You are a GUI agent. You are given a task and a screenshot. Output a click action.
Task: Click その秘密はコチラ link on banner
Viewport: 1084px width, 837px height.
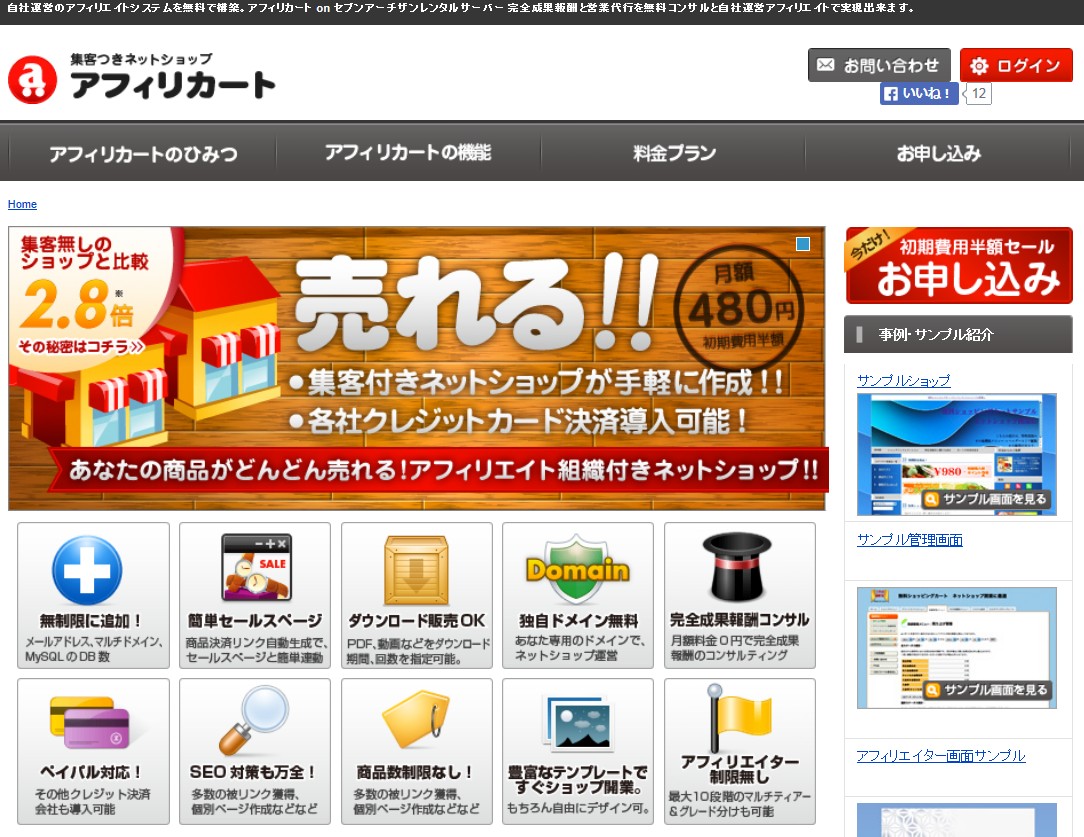coord(81,346)
